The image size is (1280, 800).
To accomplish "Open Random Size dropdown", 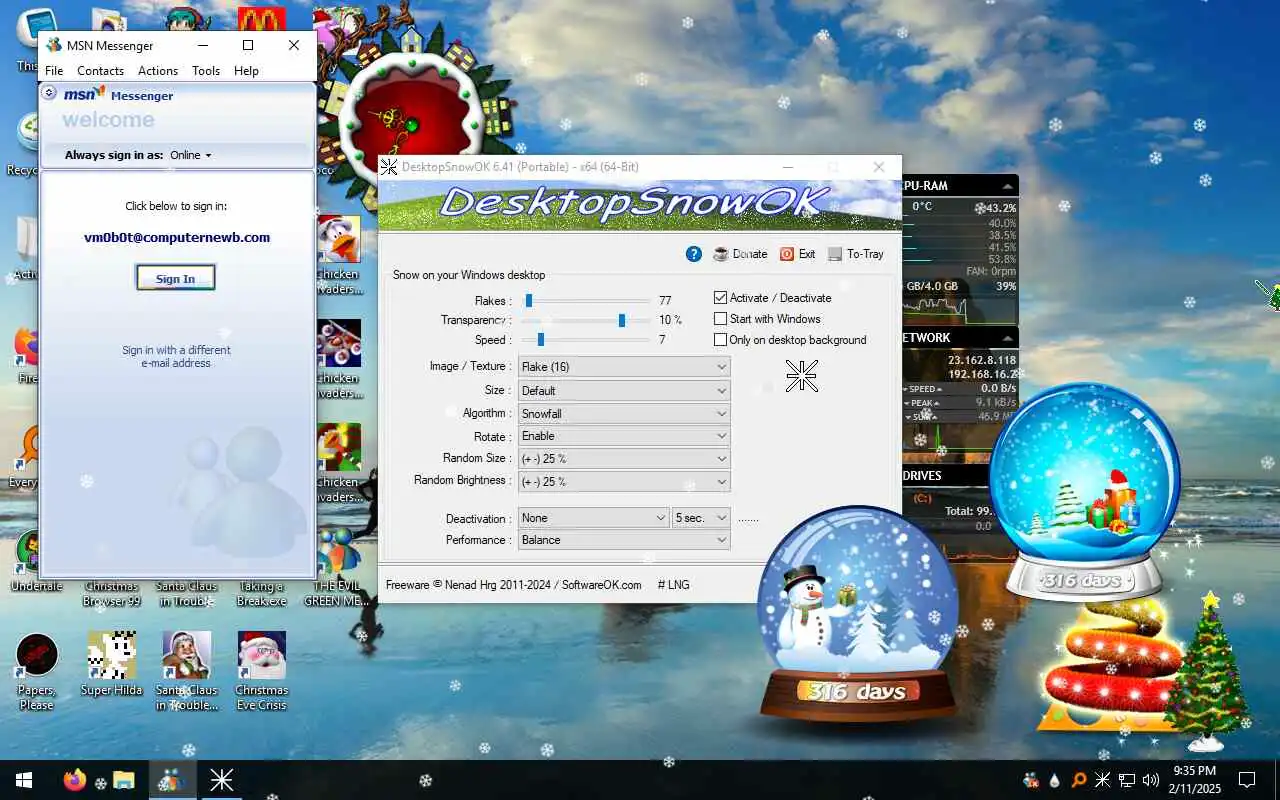I will [x=624, y=459].
